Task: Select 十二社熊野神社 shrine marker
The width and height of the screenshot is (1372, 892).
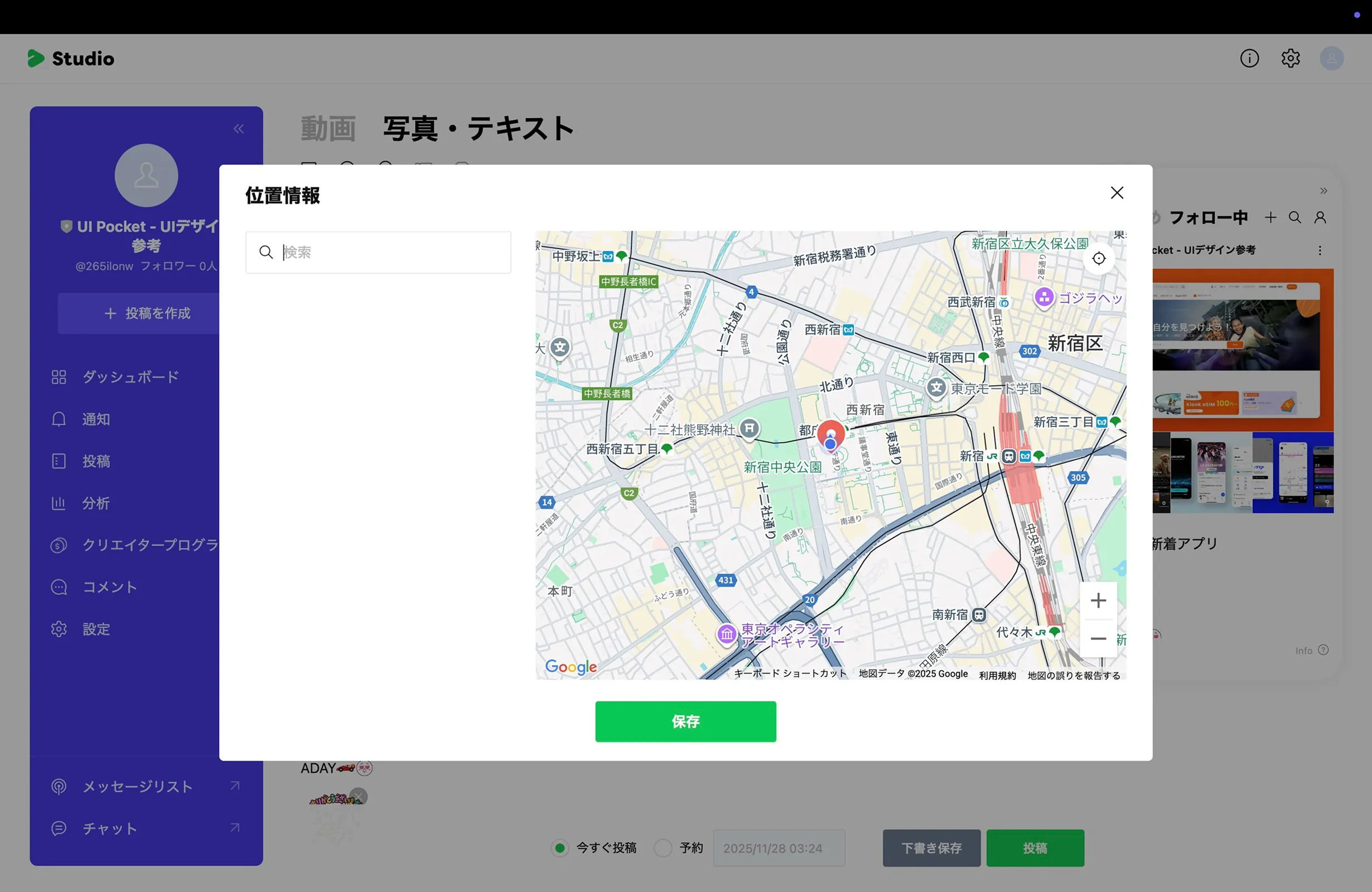Action: [x=749, y=429]
